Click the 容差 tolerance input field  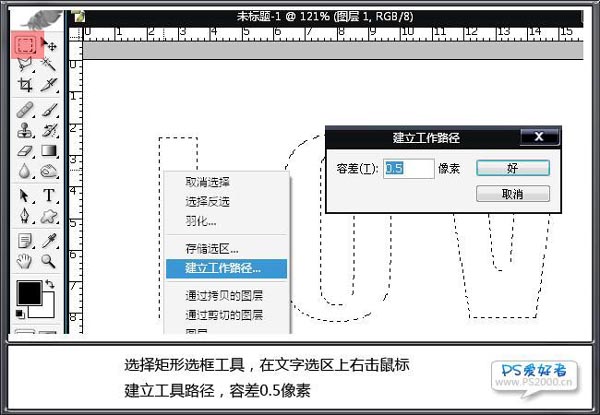(409, 169)
